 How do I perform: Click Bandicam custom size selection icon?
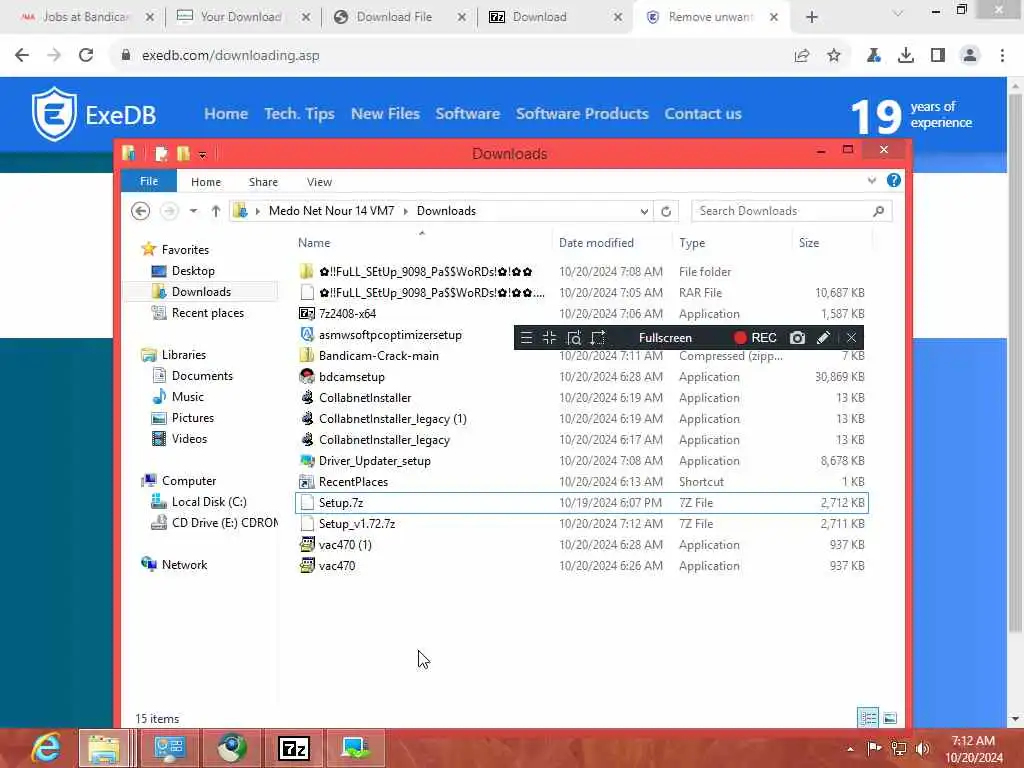598,338
